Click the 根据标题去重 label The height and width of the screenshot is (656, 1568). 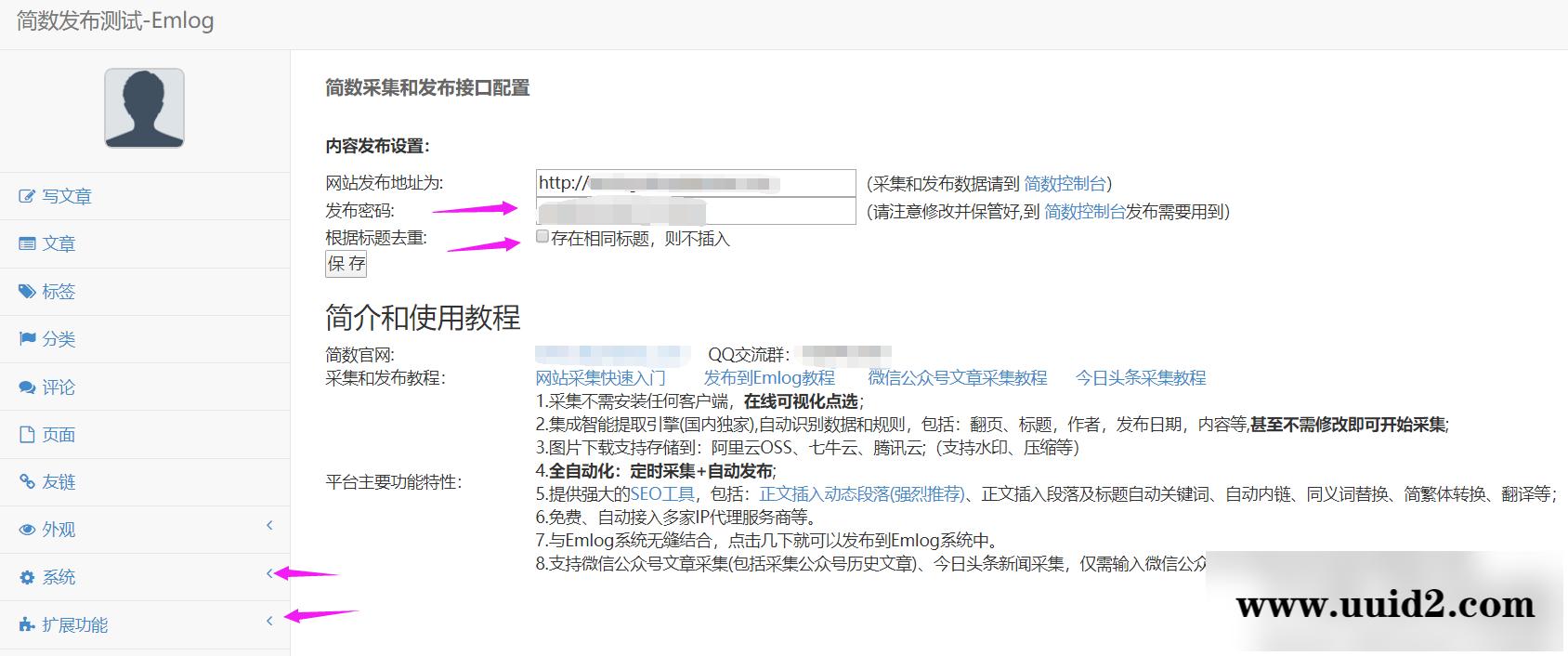[376, 238]
